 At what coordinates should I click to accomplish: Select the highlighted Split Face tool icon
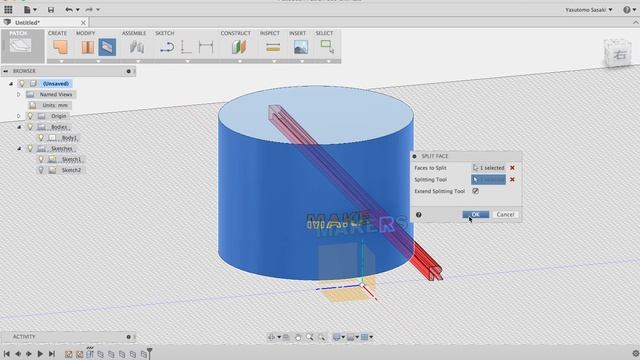(x=107, y=47)
